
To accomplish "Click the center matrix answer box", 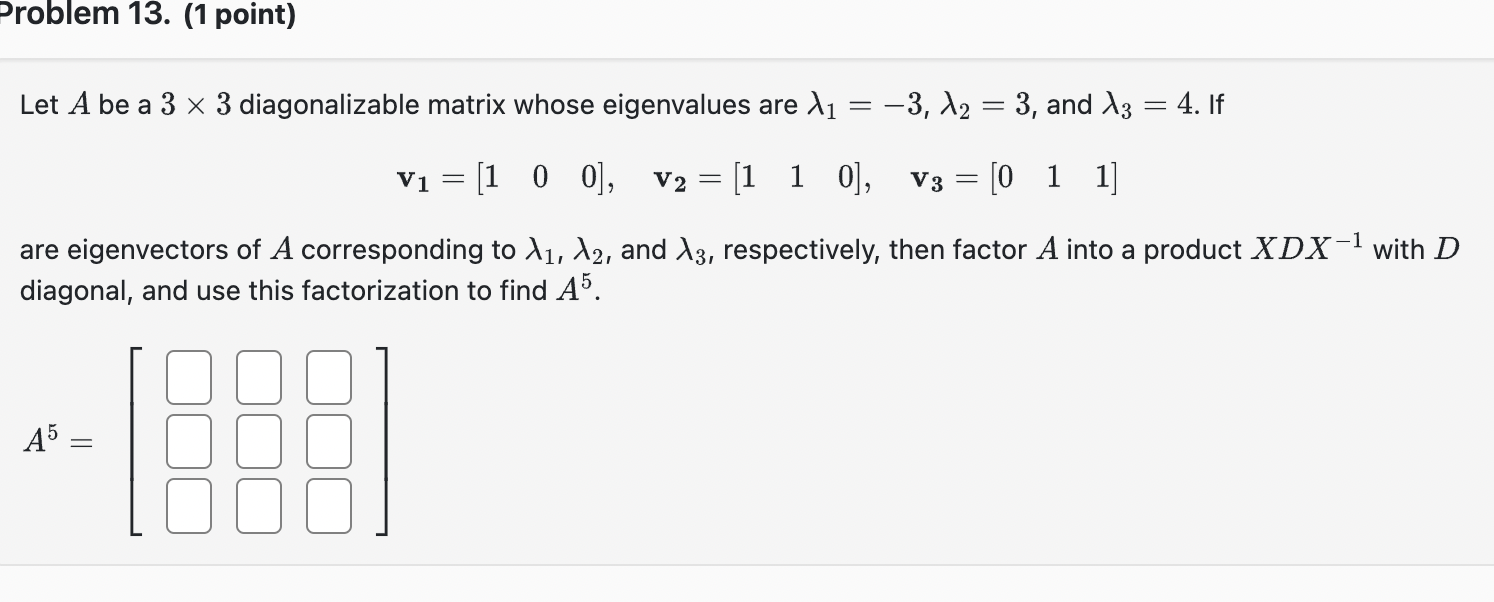I will (258, 440).
